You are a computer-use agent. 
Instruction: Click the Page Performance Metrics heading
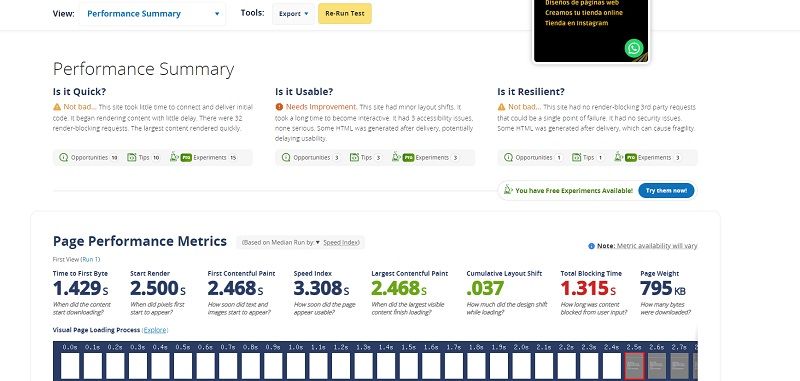pos(140,241)
